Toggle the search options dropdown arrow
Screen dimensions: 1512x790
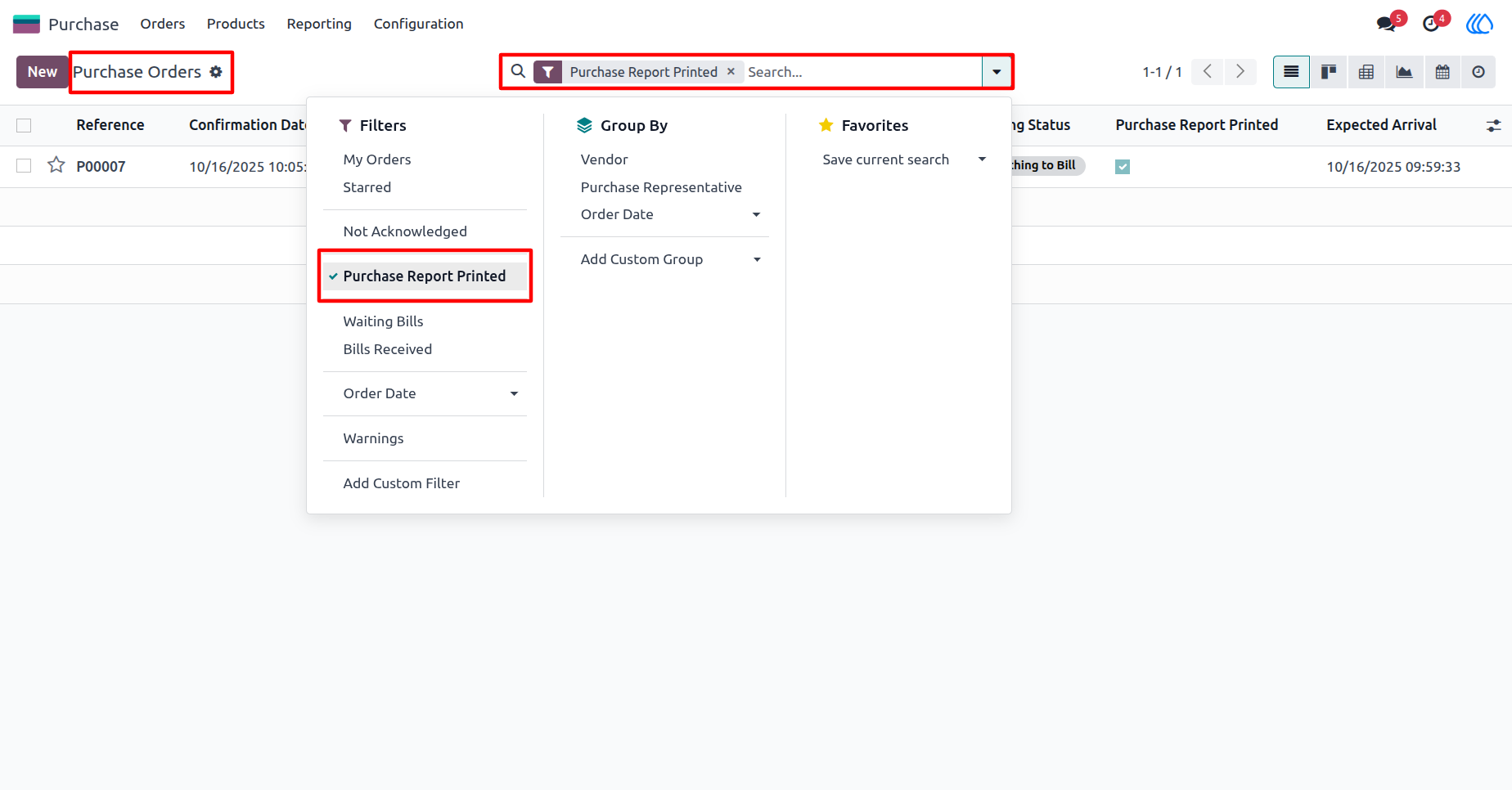(x=997, y=72)
